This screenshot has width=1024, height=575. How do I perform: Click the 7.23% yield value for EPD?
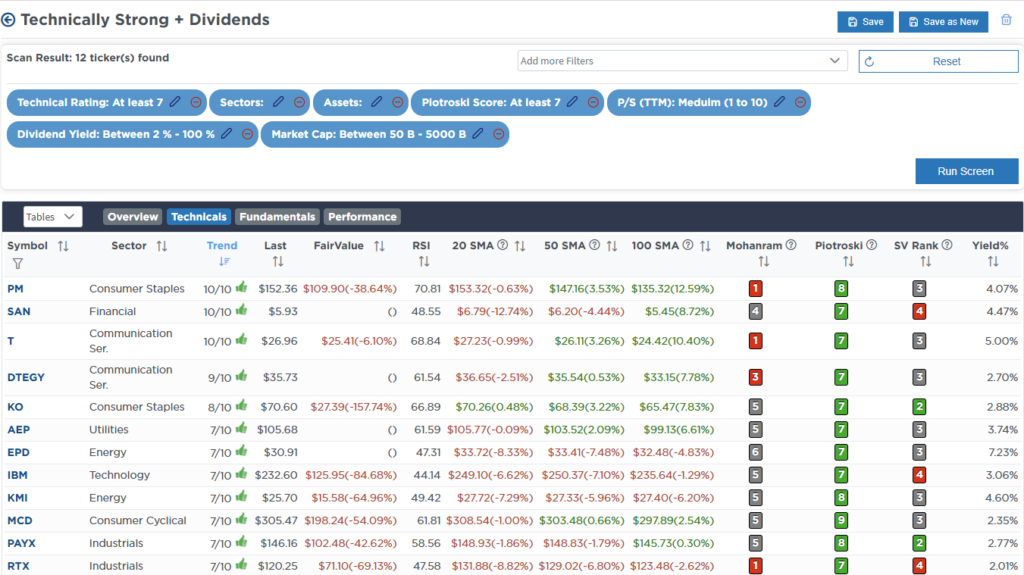tap(1002, 452)
